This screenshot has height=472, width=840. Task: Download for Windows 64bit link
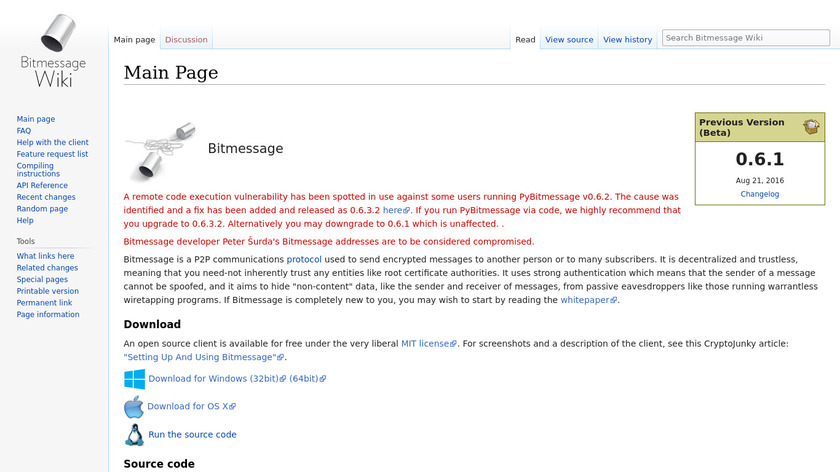(x=308, y=378)
